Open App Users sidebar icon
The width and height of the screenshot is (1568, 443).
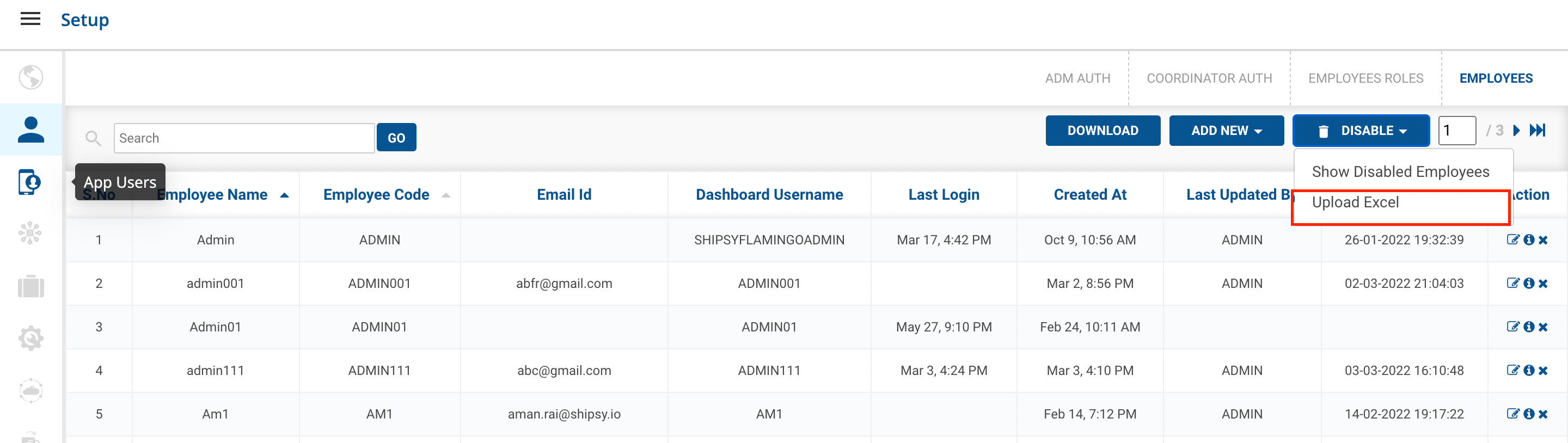click(29, 182)
